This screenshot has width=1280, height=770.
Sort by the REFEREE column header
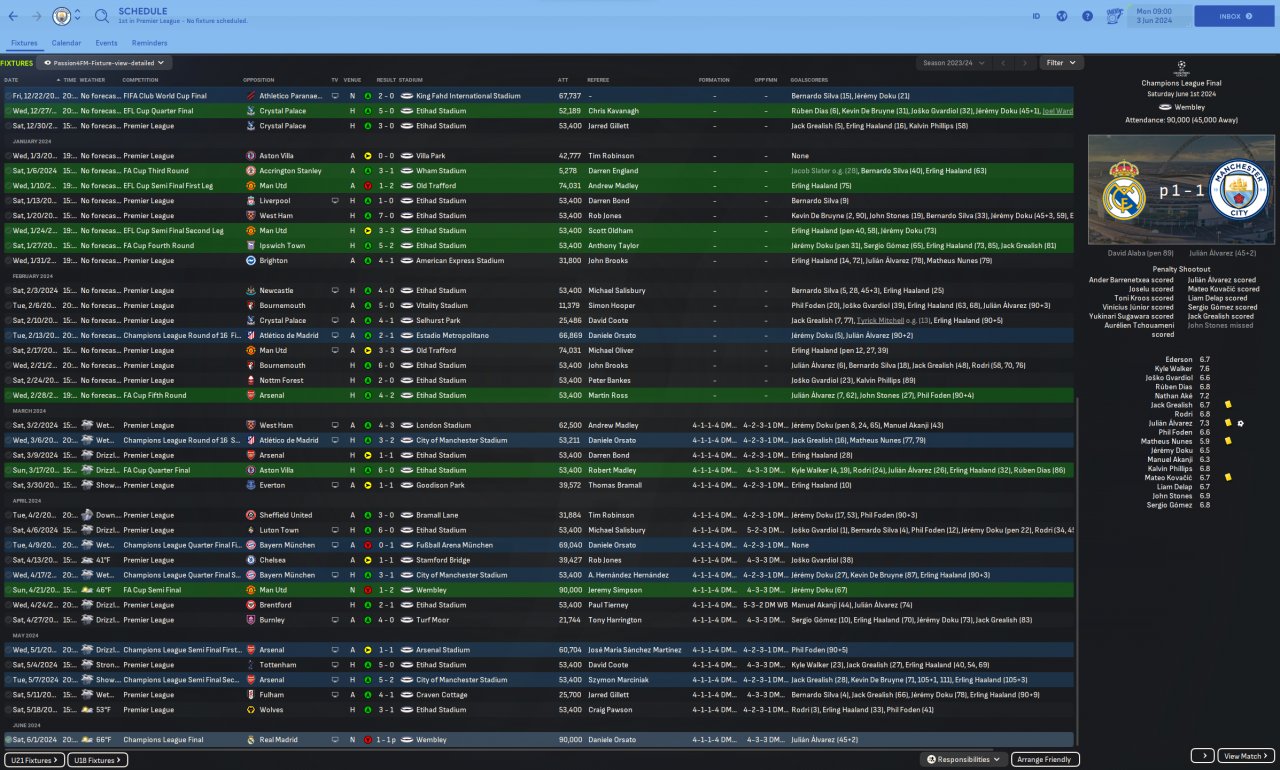click(x=598, y=80)
